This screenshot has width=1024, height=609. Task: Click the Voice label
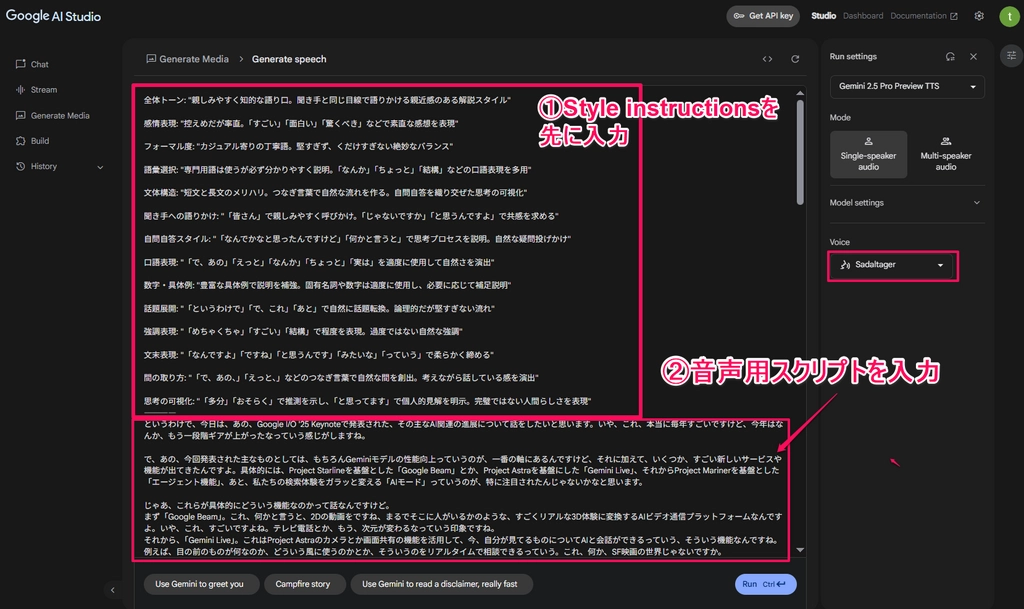pyautogui.click(x=839, y=242)
